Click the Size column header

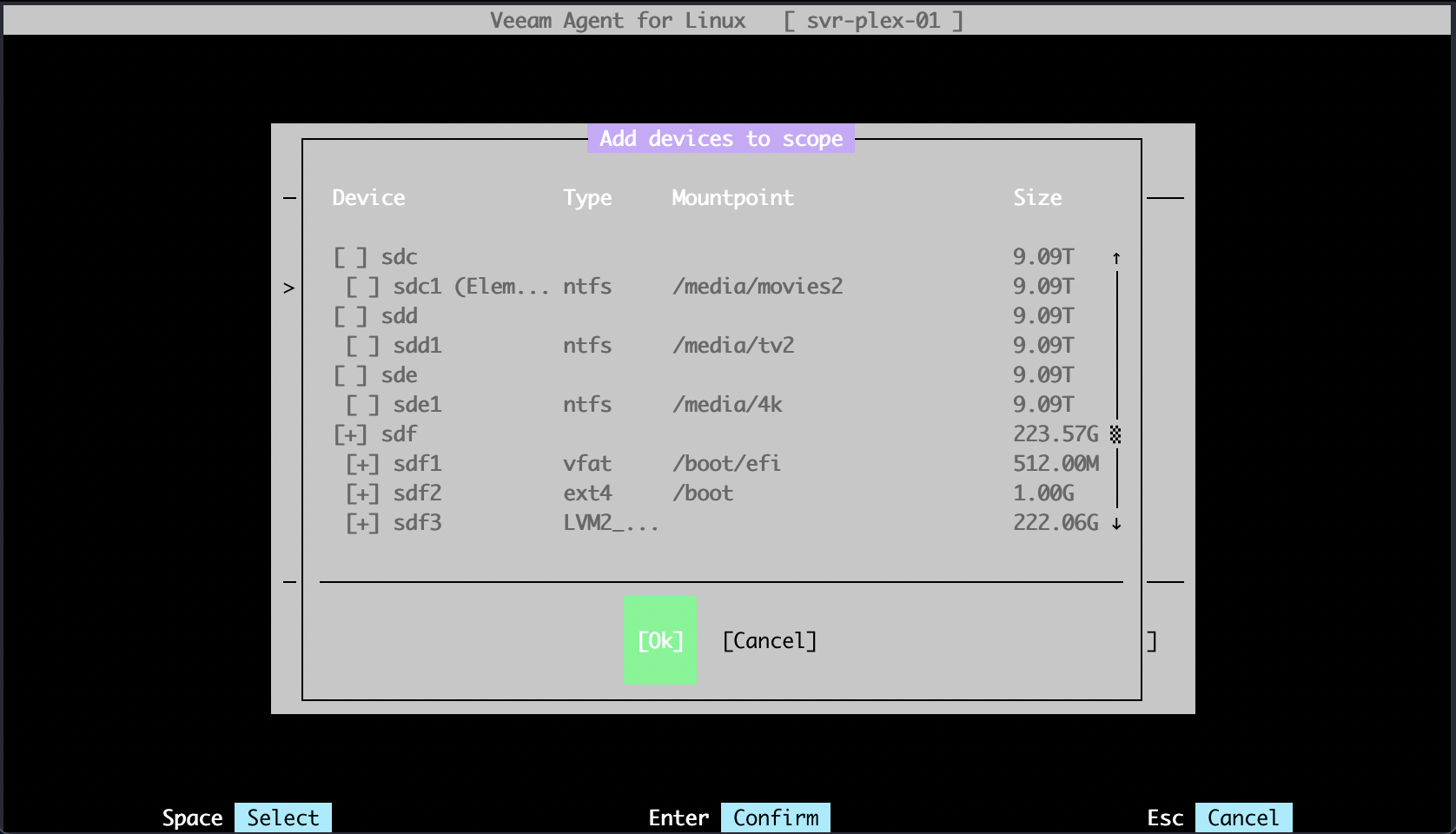point(1037,198)
